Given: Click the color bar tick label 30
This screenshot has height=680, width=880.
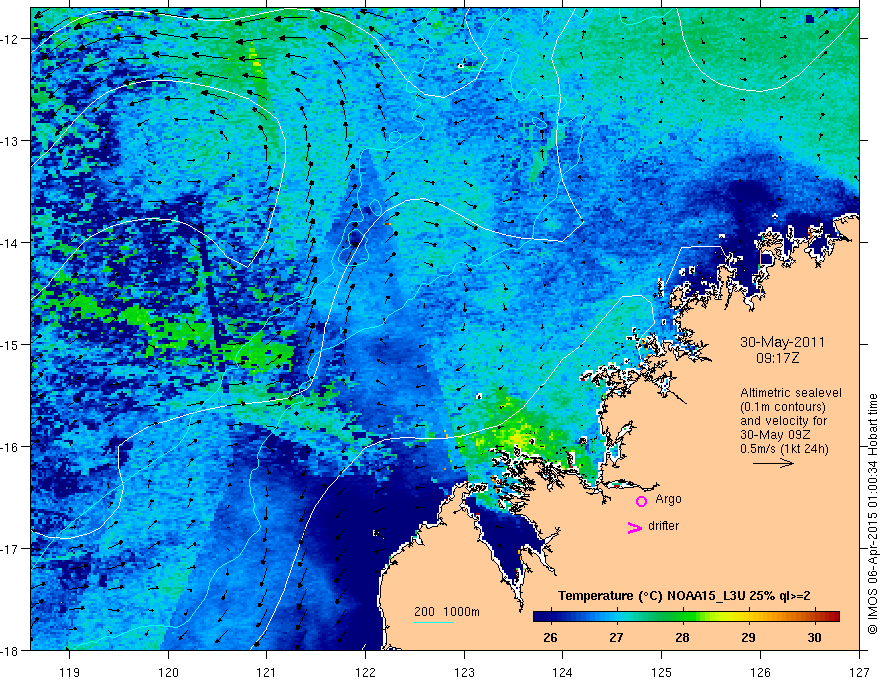Looking at the screenshot, I should click(x=814, y=637).
